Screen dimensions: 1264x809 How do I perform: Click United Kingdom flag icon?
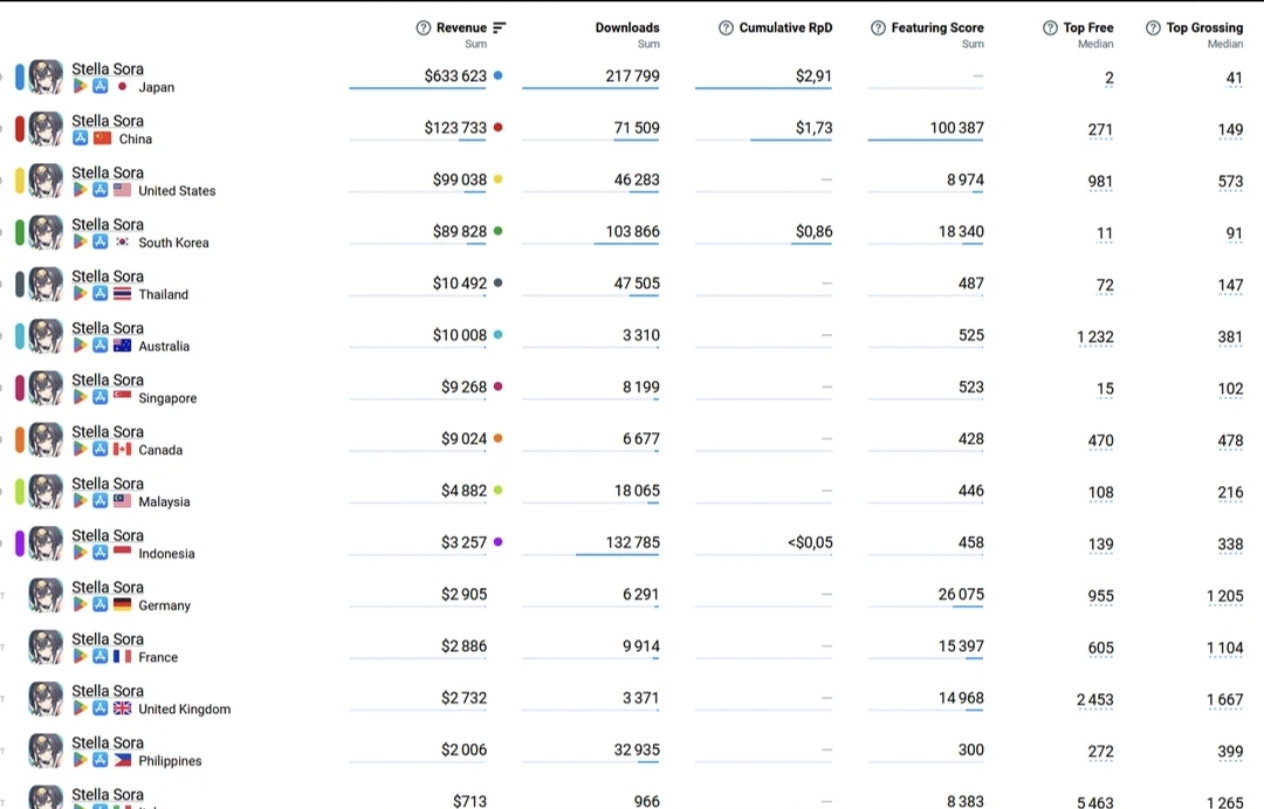coord(122,709)
